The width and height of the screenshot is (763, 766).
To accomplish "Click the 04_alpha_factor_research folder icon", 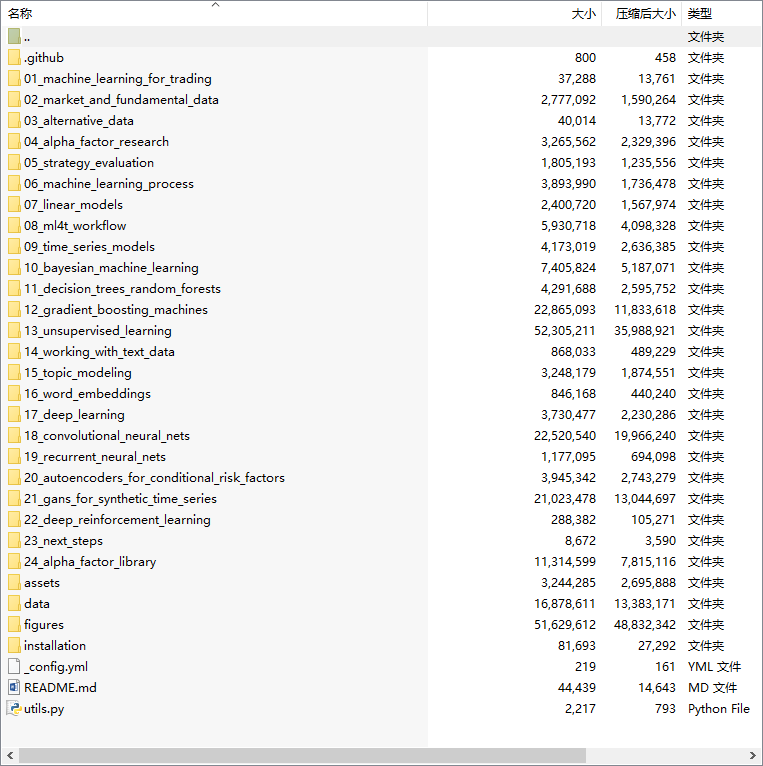I will click(14, 141).
